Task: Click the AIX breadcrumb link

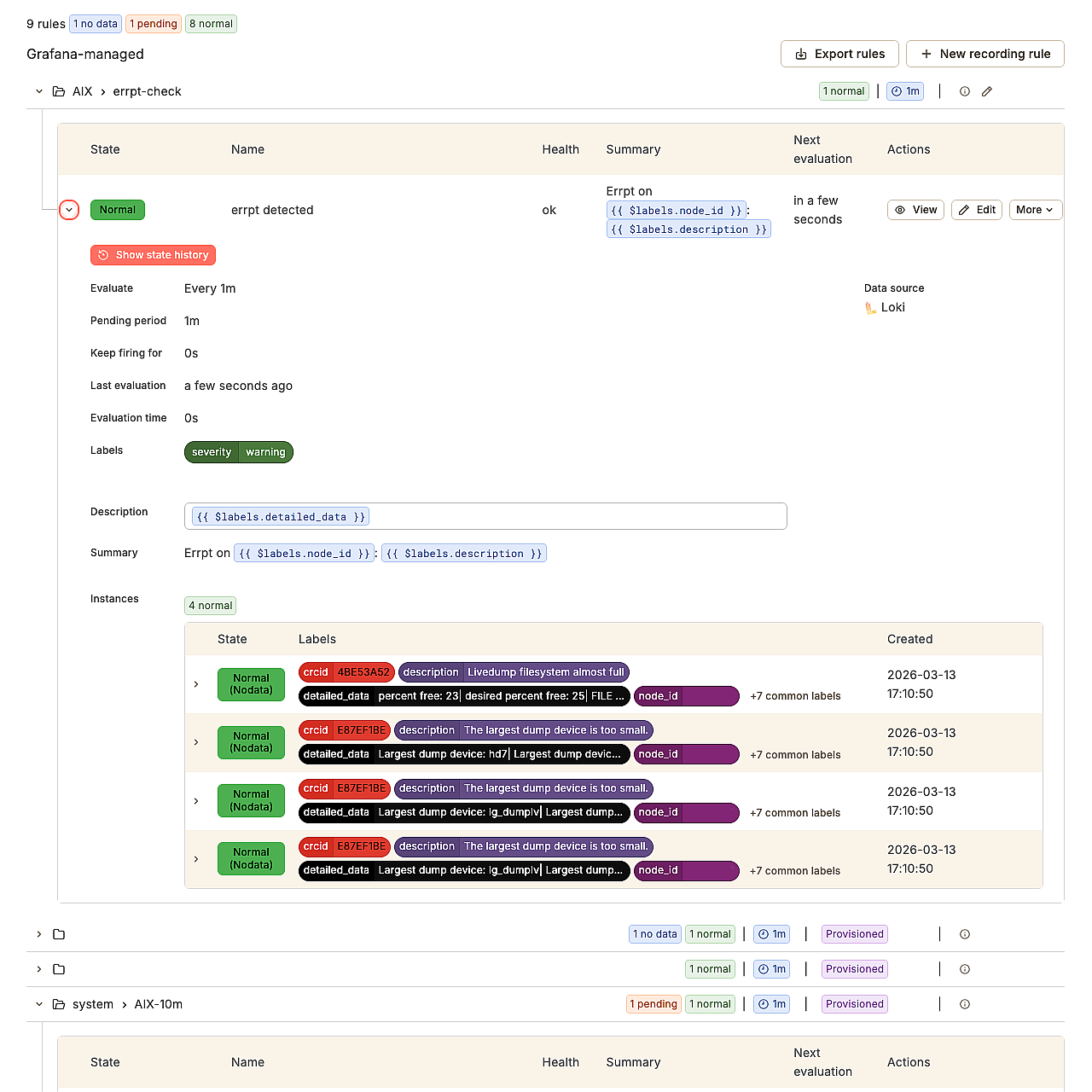Action: 82,91
